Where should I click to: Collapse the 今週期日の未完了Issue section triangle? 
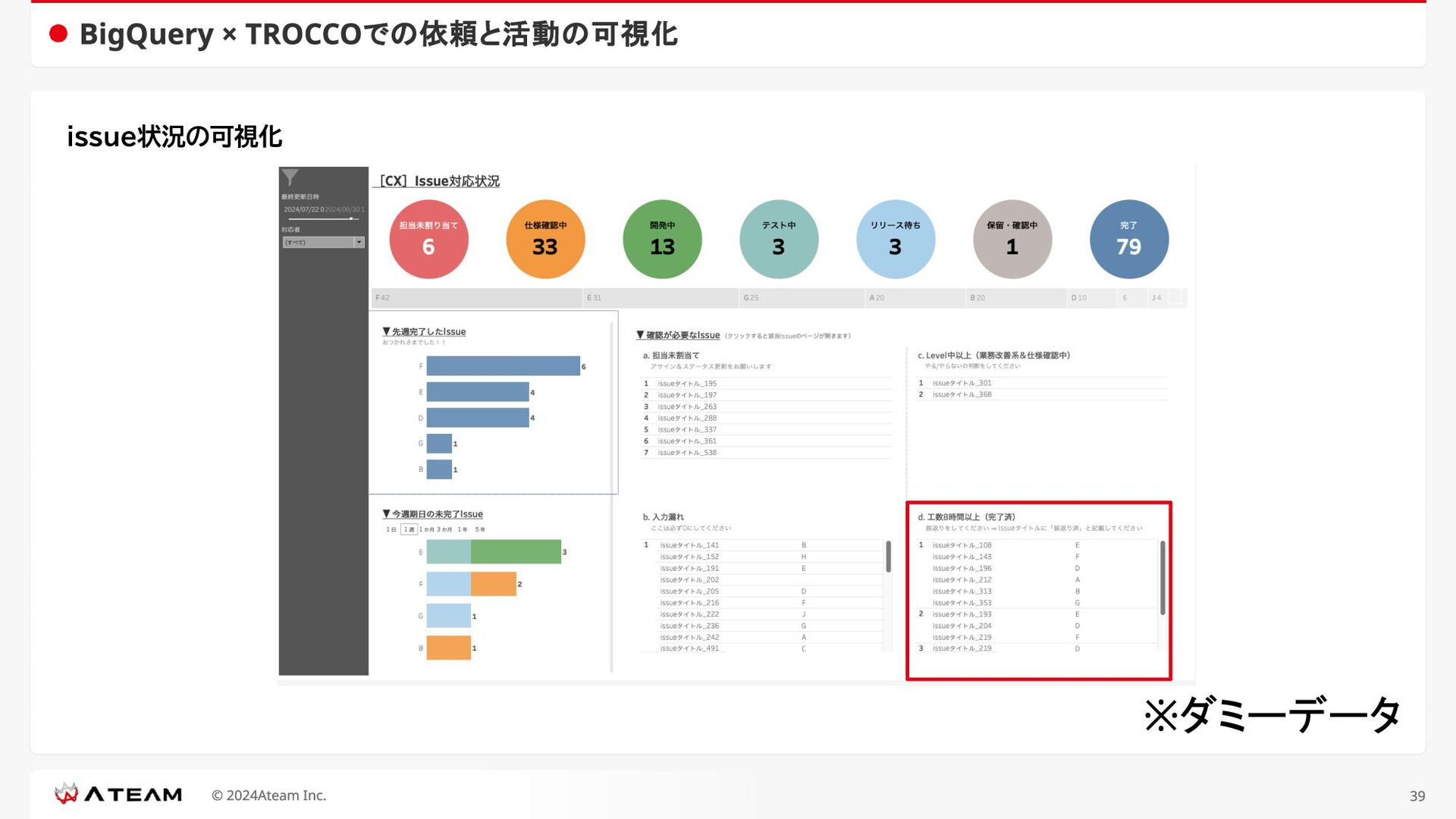point(387,514)
